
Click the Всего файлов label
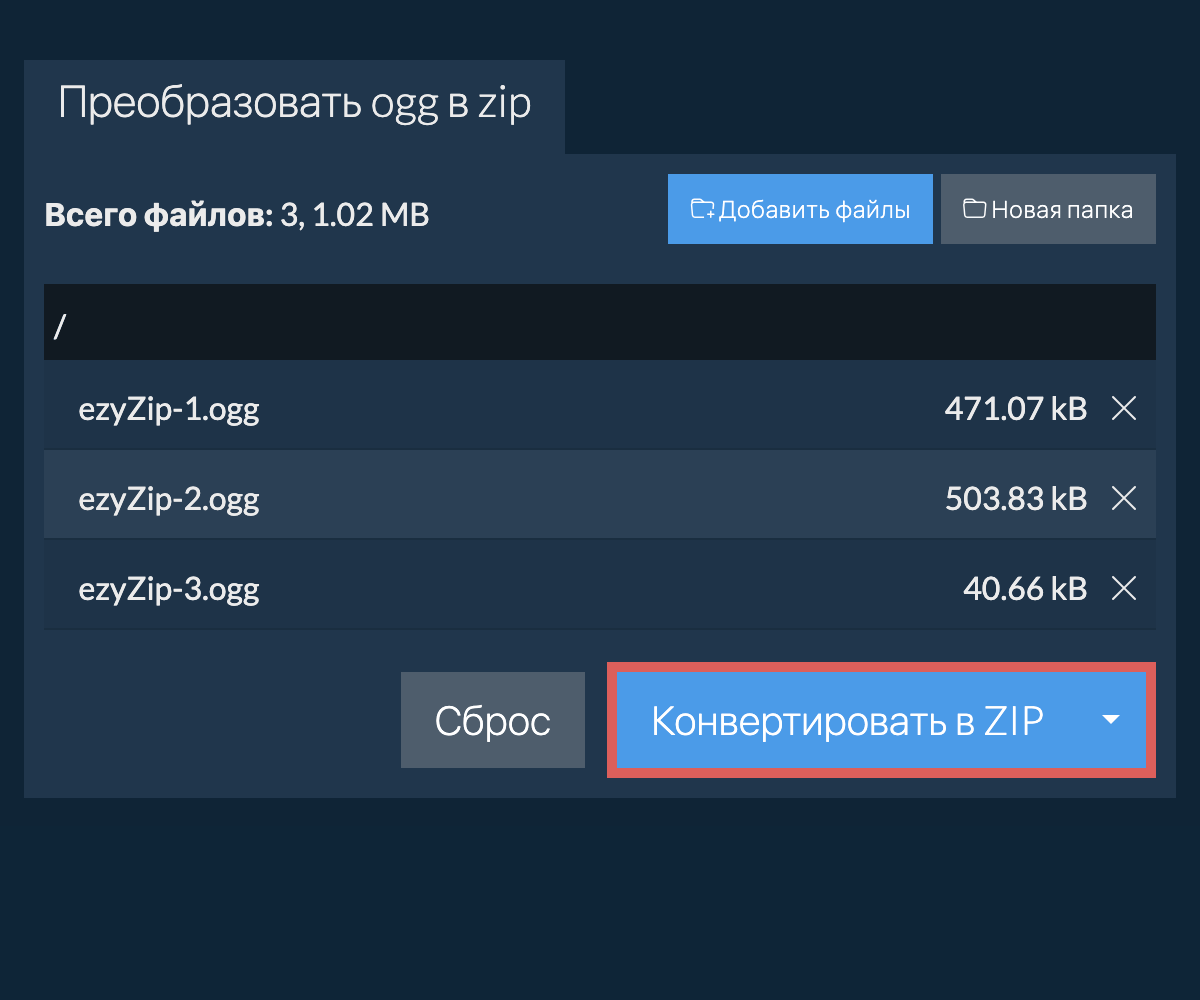[x=158, y=215]
